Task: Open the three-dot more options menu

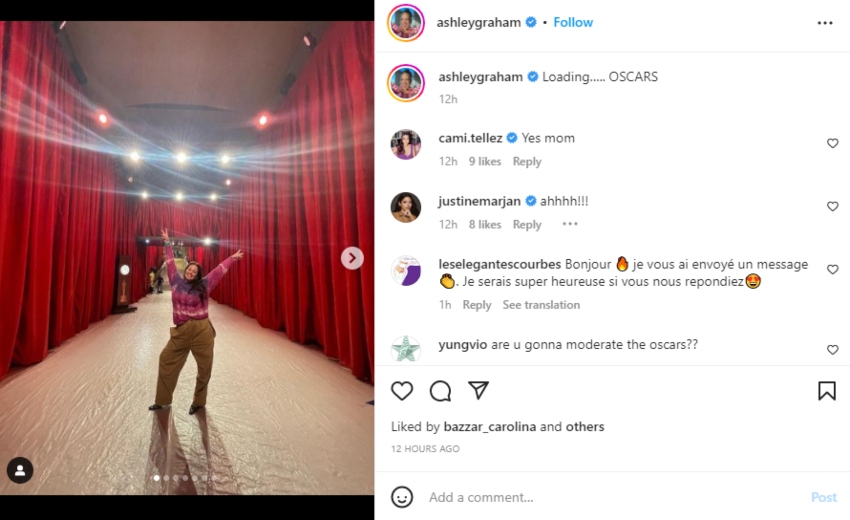Action: 824,23
